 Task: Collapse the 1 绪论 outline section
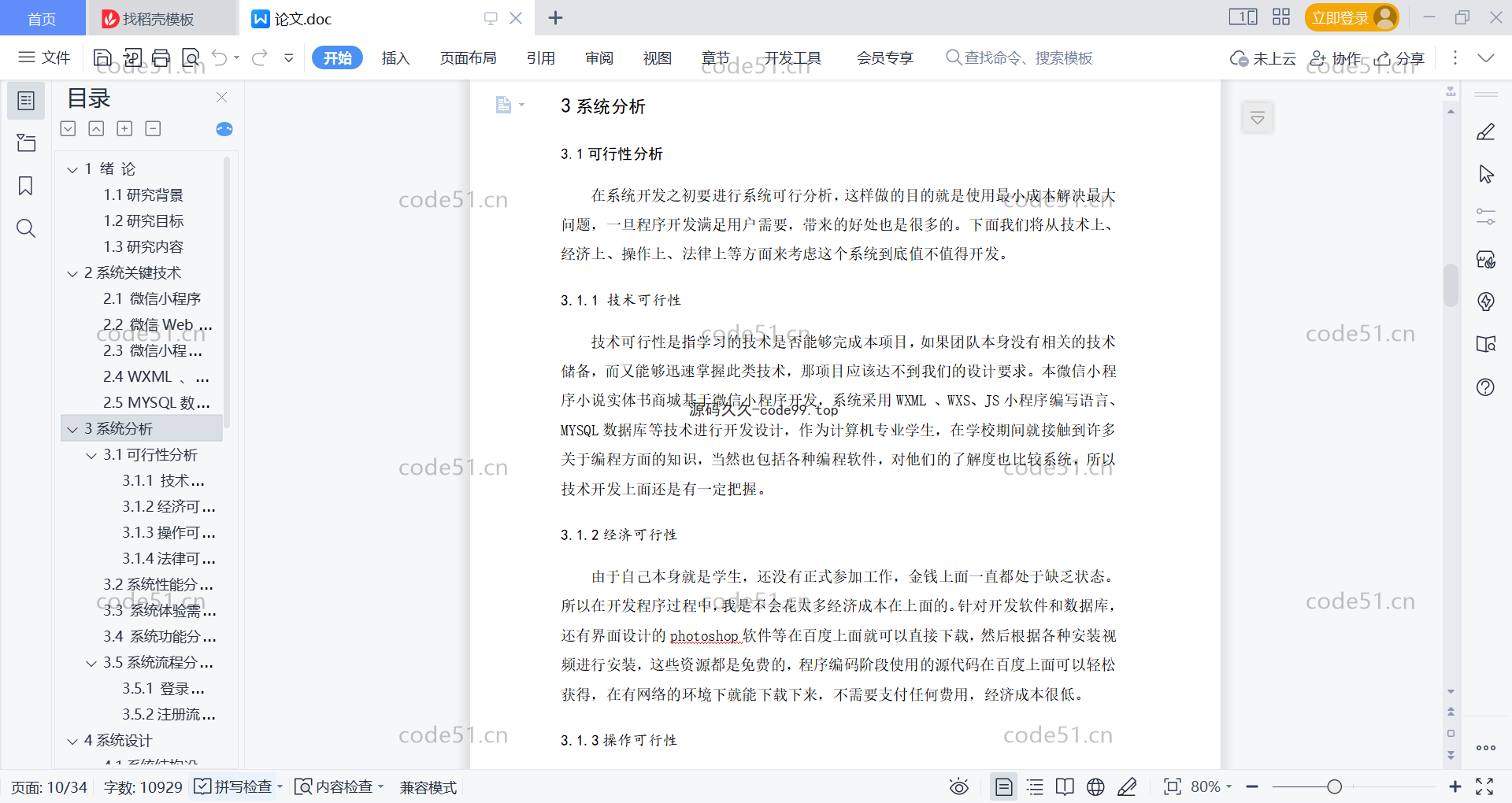point(72,169)
